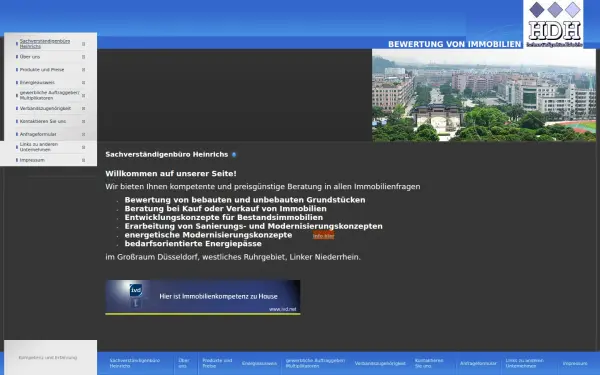Open the ivd Immobilienkompetenz banner

click(x=203, y=297)
